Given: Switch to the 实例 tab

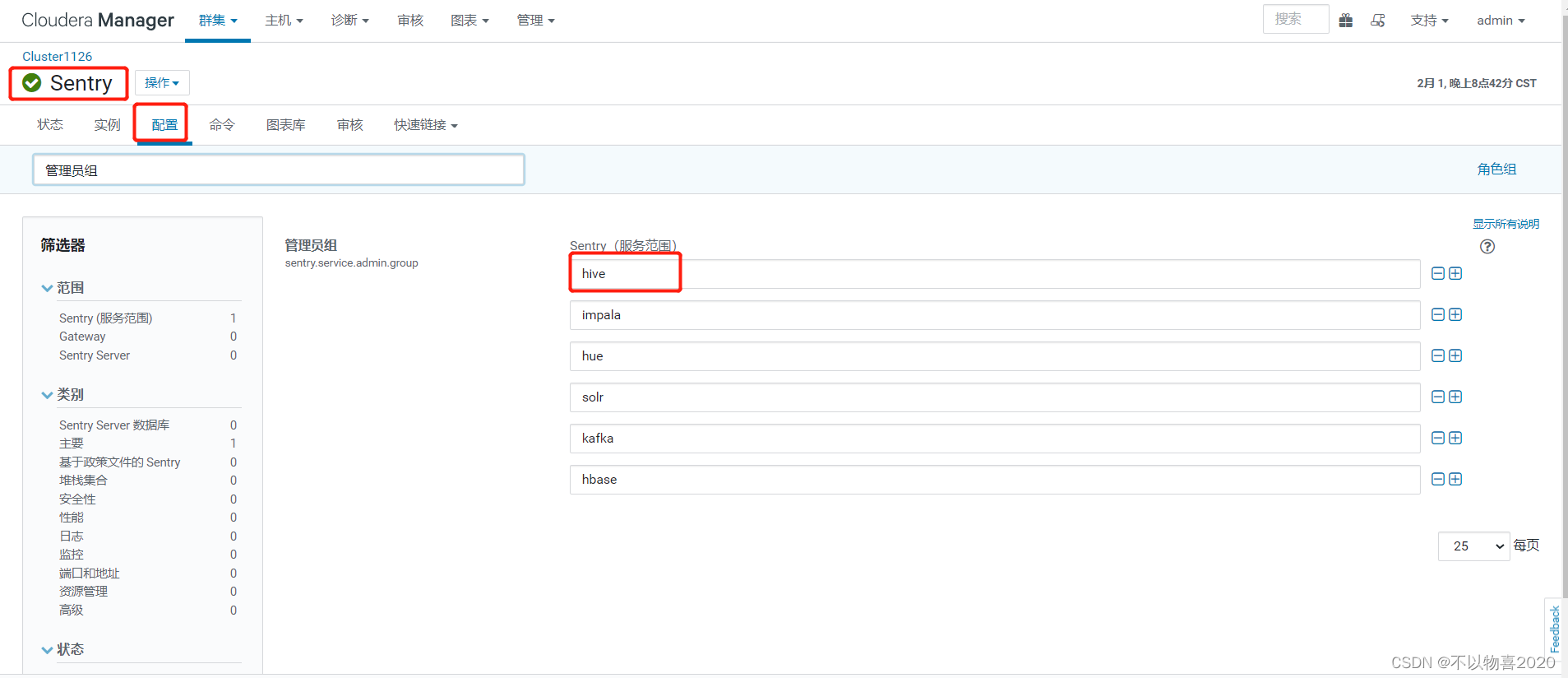Looking at the screenshot, I should (x=108, y=125).
